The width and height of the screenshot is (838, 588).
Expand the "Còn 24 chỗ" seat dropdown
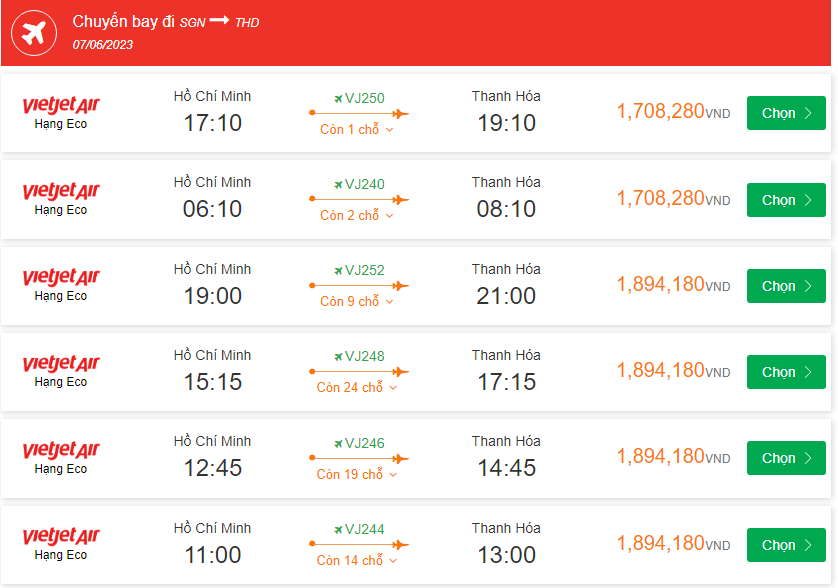point(357,388)
